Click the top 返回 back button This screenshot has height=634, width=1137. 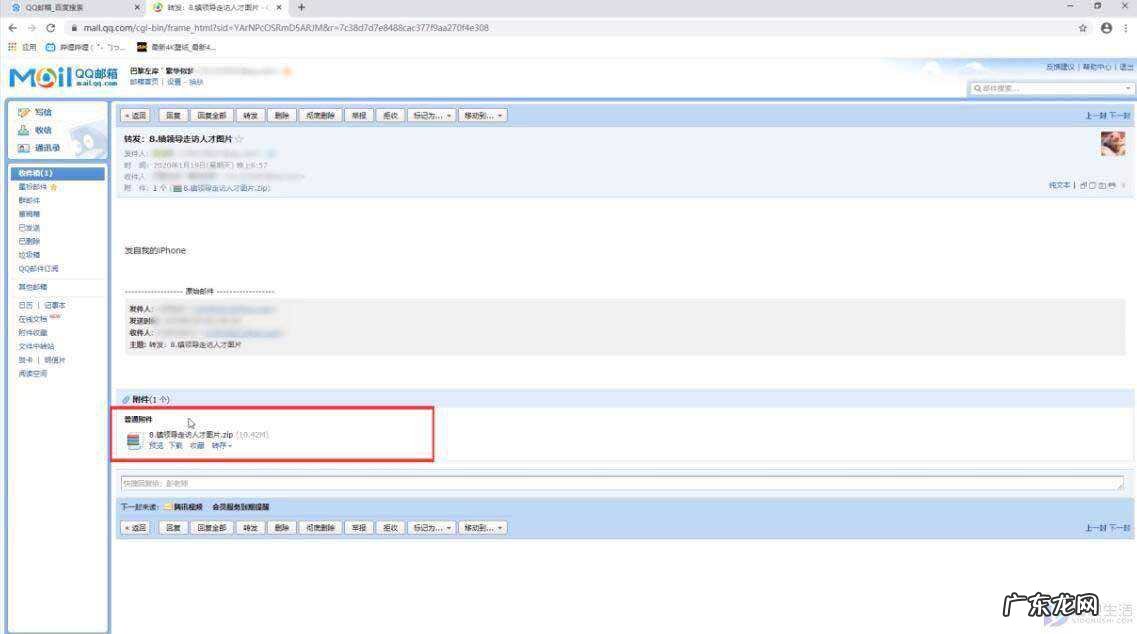coord(136,115)
